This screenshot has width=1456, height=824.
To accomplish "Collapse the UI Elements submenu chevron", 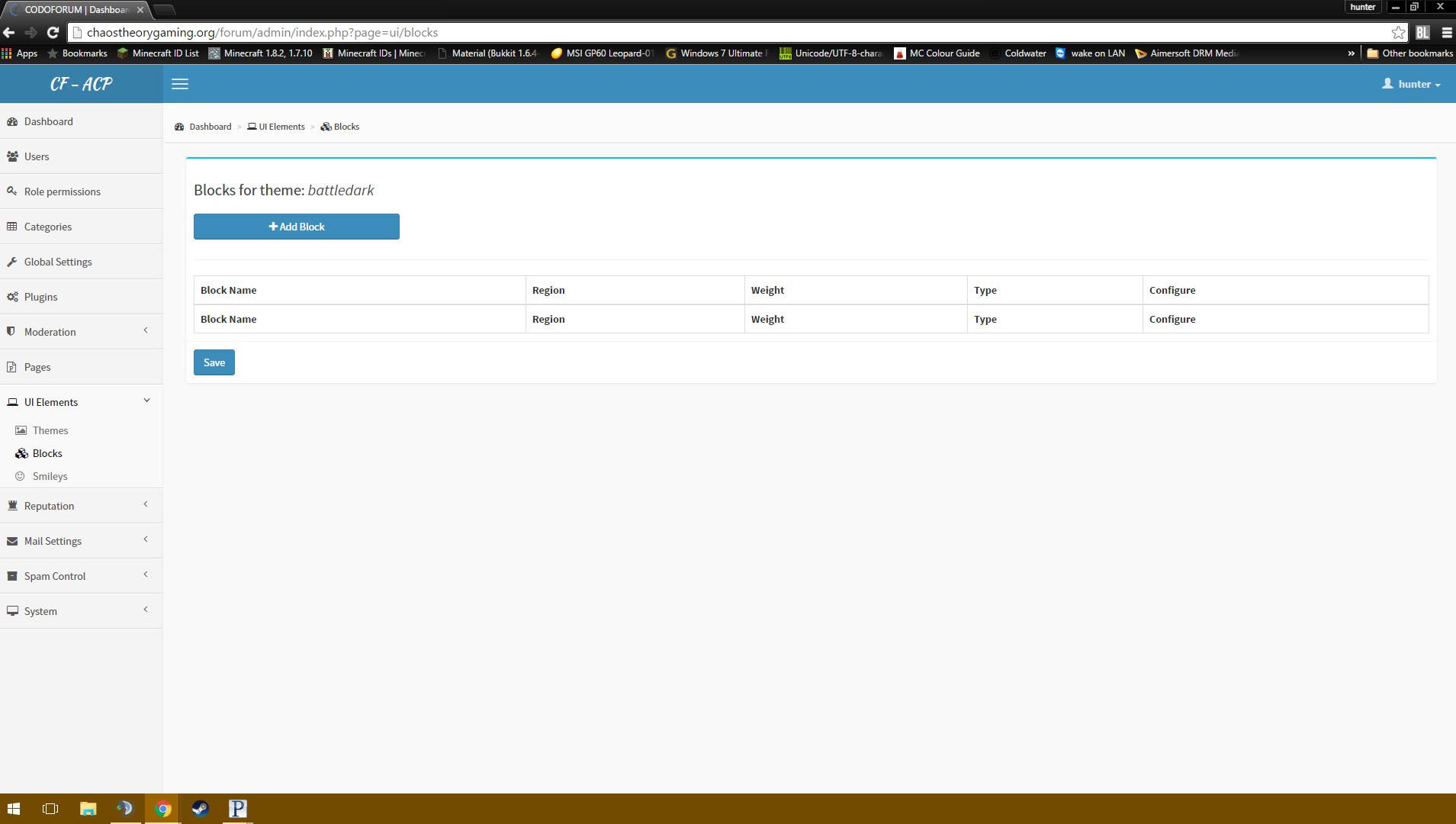I will (146, 401).
